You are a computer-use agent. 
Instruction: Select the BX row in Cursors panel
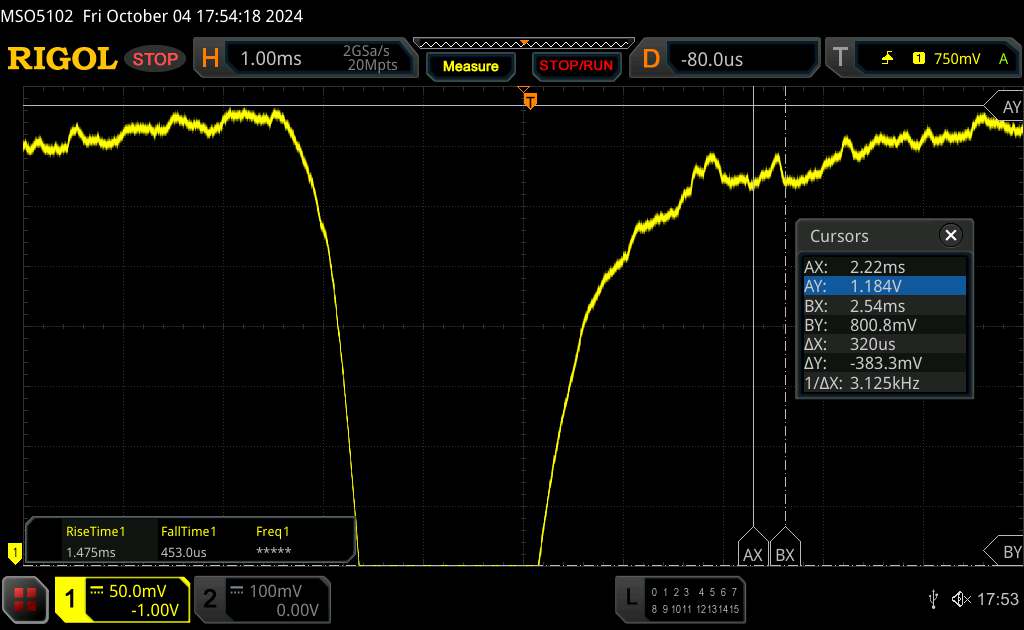click(x=884, y=305)
